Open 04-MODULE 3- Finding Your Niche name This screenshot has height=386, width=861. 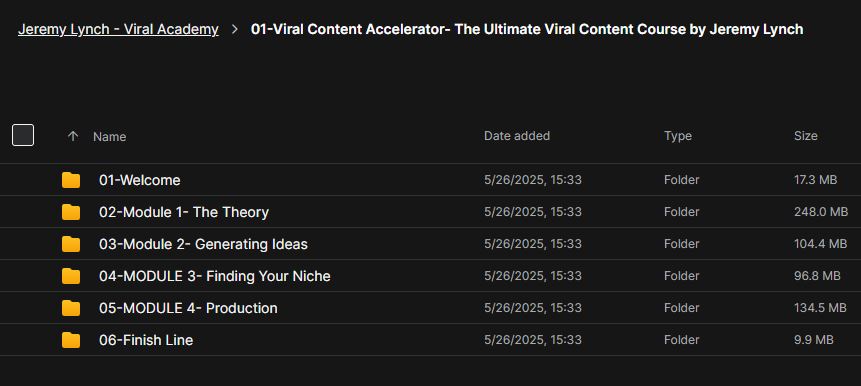click(x=215, y=276)
